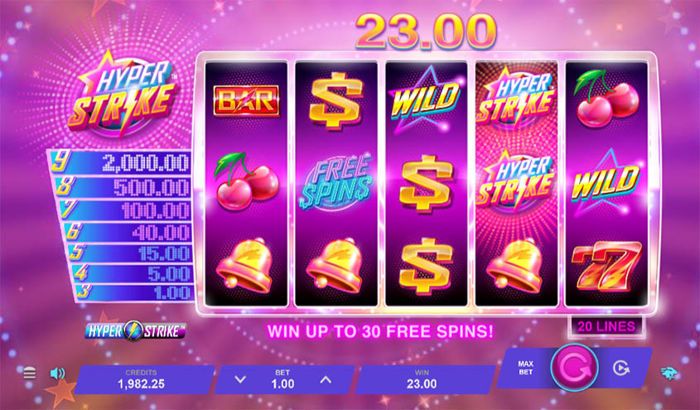Click the WIN amount field

pos(422,379)
